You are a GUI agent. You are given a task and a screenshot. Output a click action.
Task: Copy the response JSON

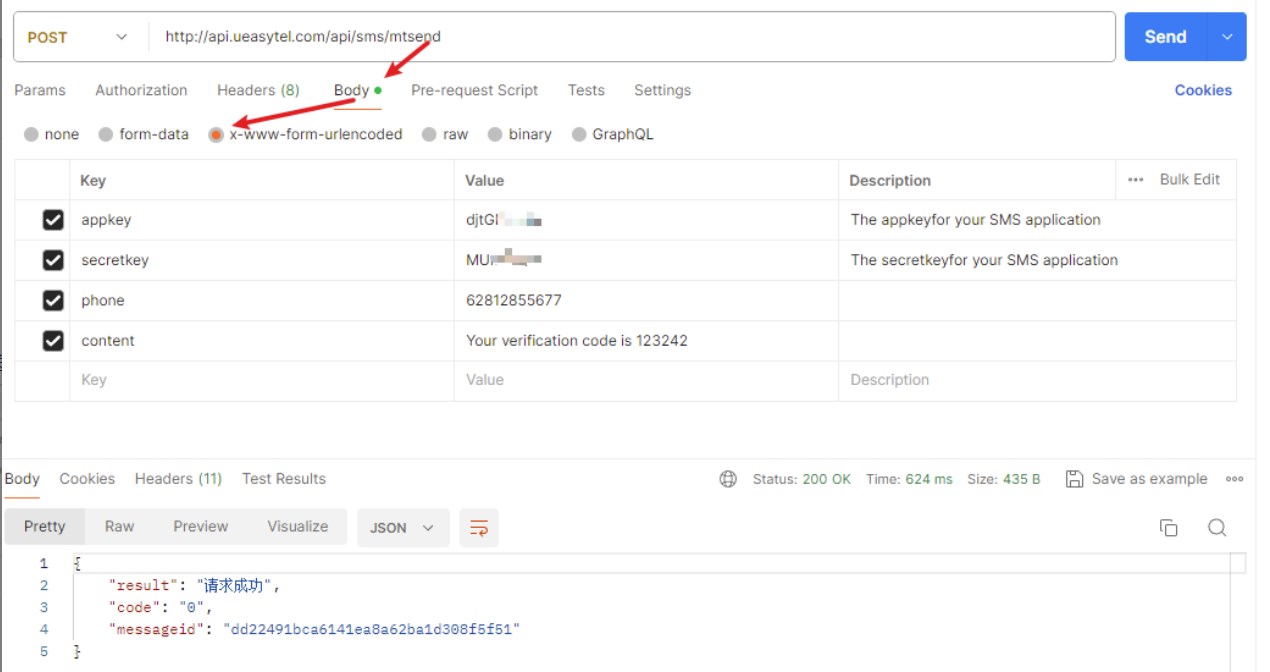[x=1169, y=527]
